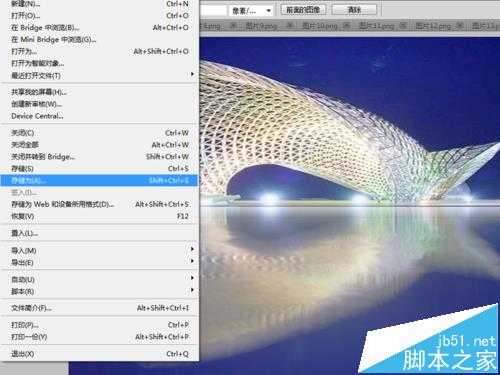Select 打开为智能对象... menu entry

click(99, 63)
